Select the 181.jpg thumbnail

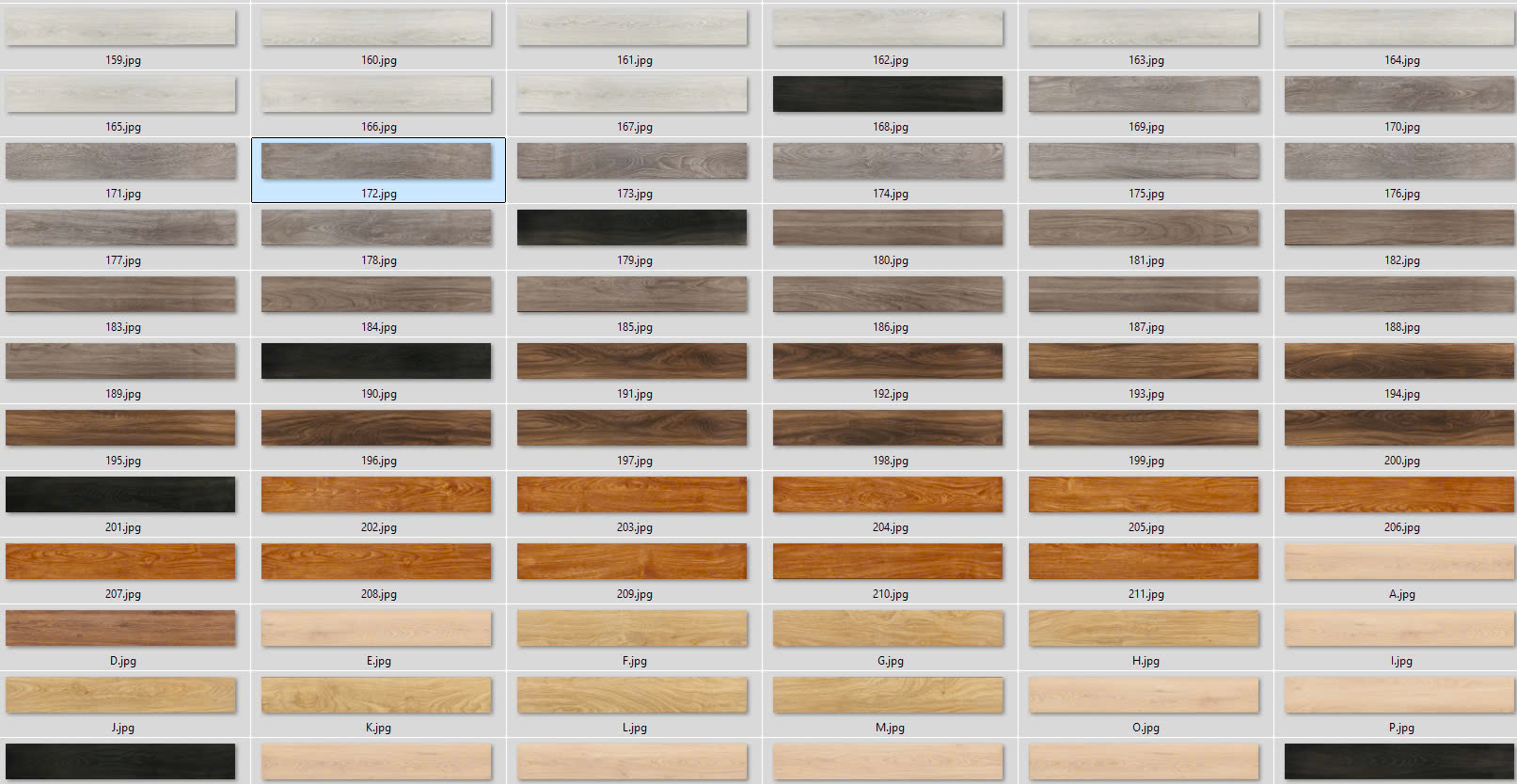tap(1144, 227)
